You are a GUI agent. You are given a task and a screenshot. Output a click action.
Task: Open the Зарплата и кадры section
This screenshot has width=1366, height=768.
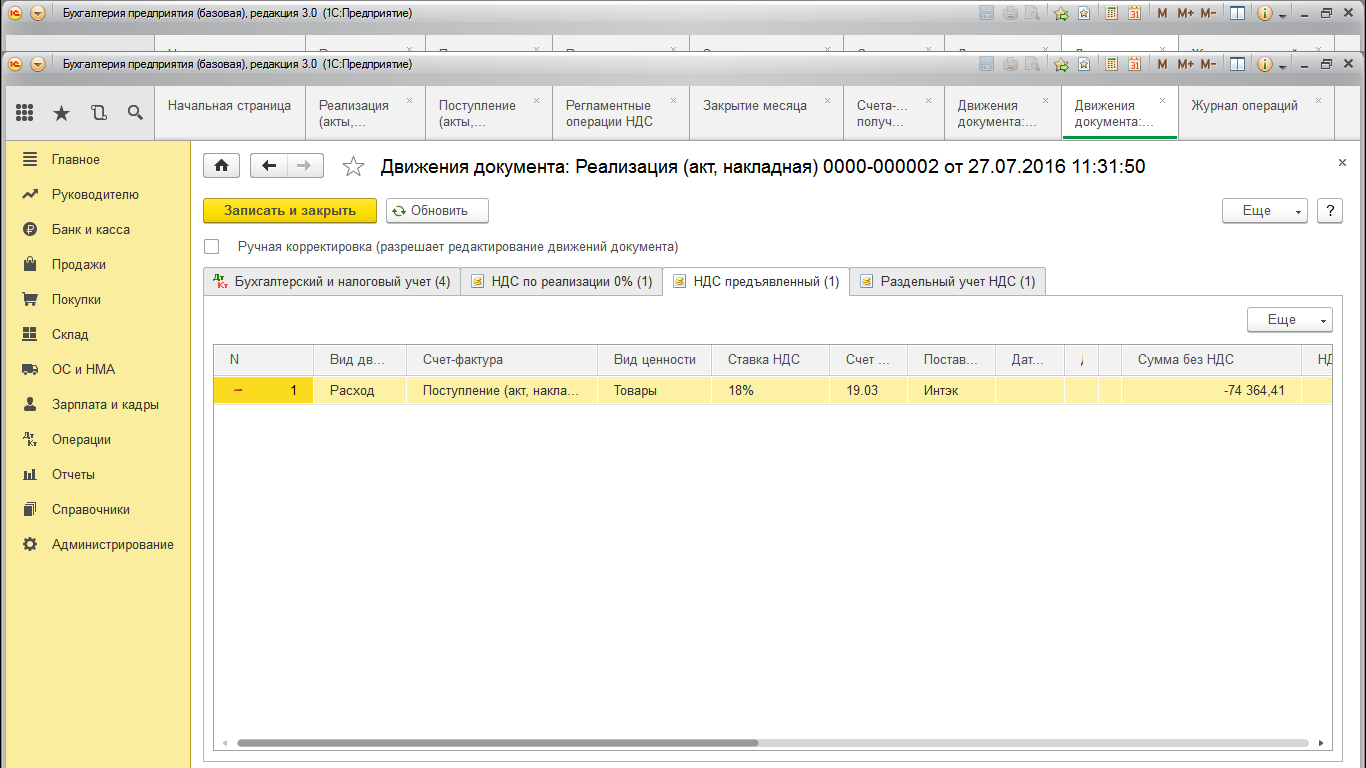pyautogui.click(x=105, y=404)
